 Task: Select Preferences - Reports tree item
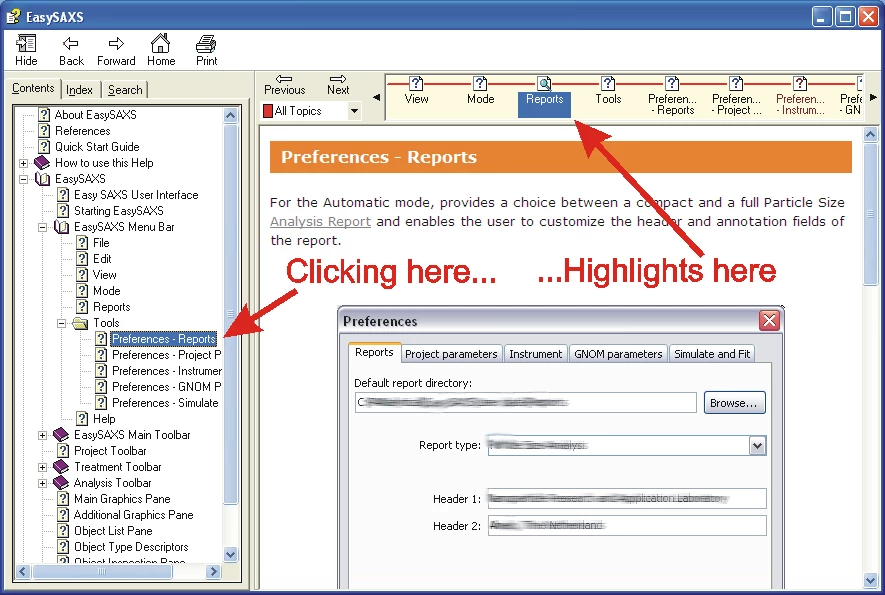[164, 339]
